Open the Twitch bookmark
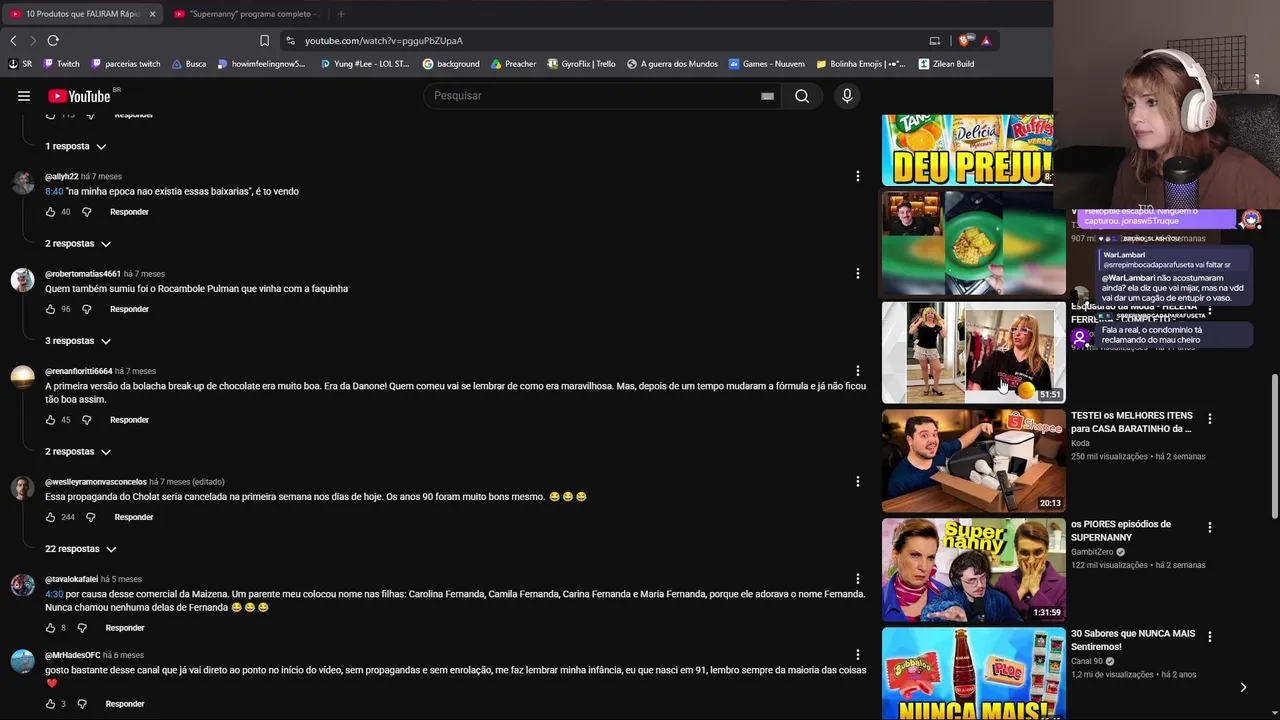Screen dimensions: 1280x720 [x=61, y=64]
